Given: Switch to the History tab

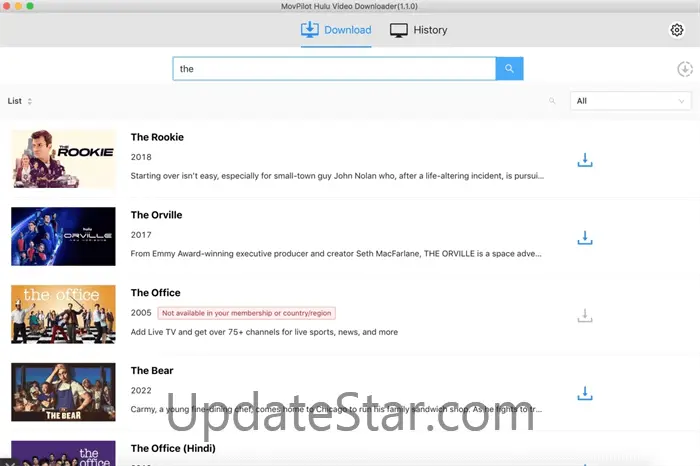Looking at the screenshot, I should pyautogui.click(x=419, y=30).
